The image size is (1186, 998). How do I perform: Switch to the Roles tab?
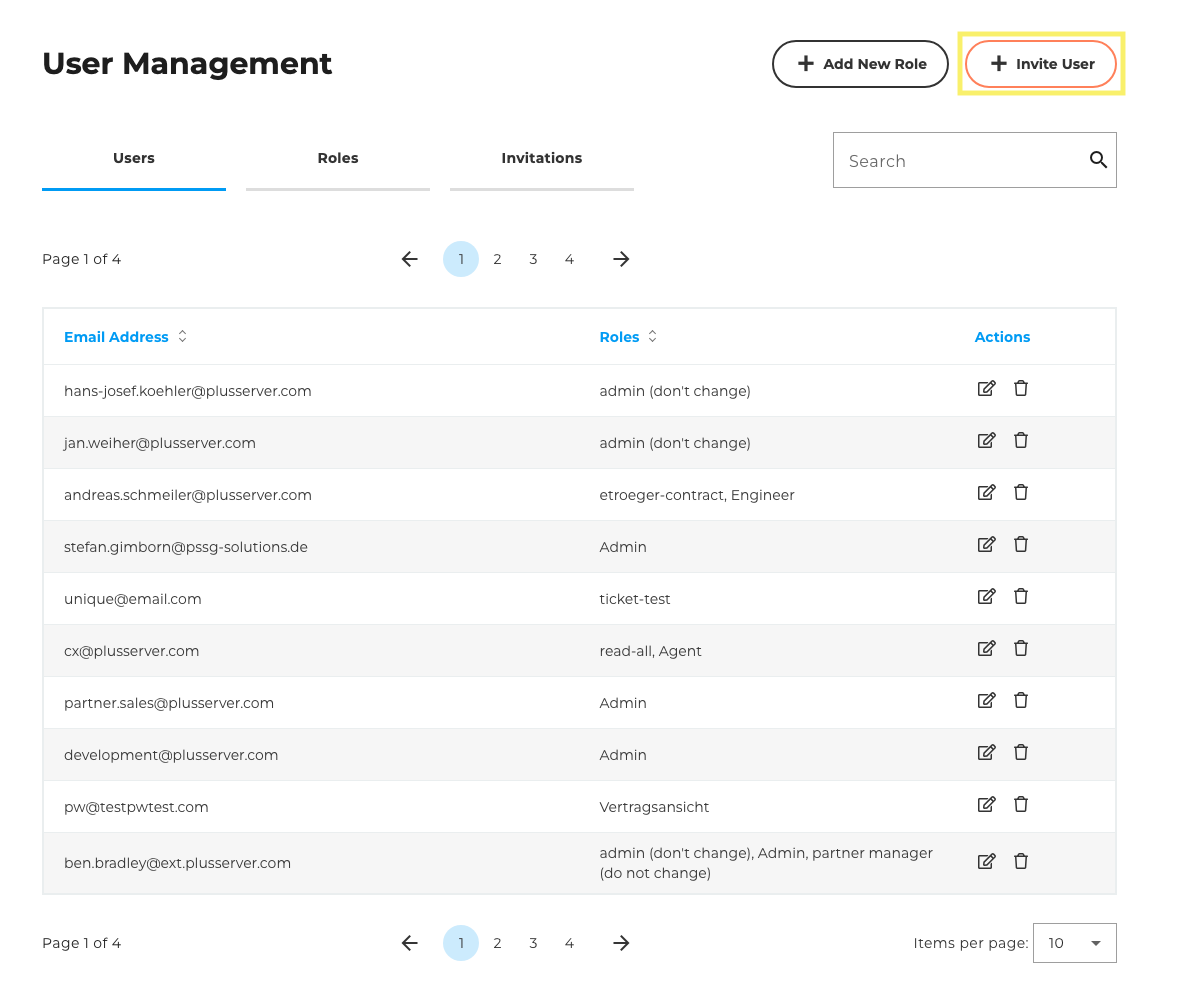click(337, 158)
